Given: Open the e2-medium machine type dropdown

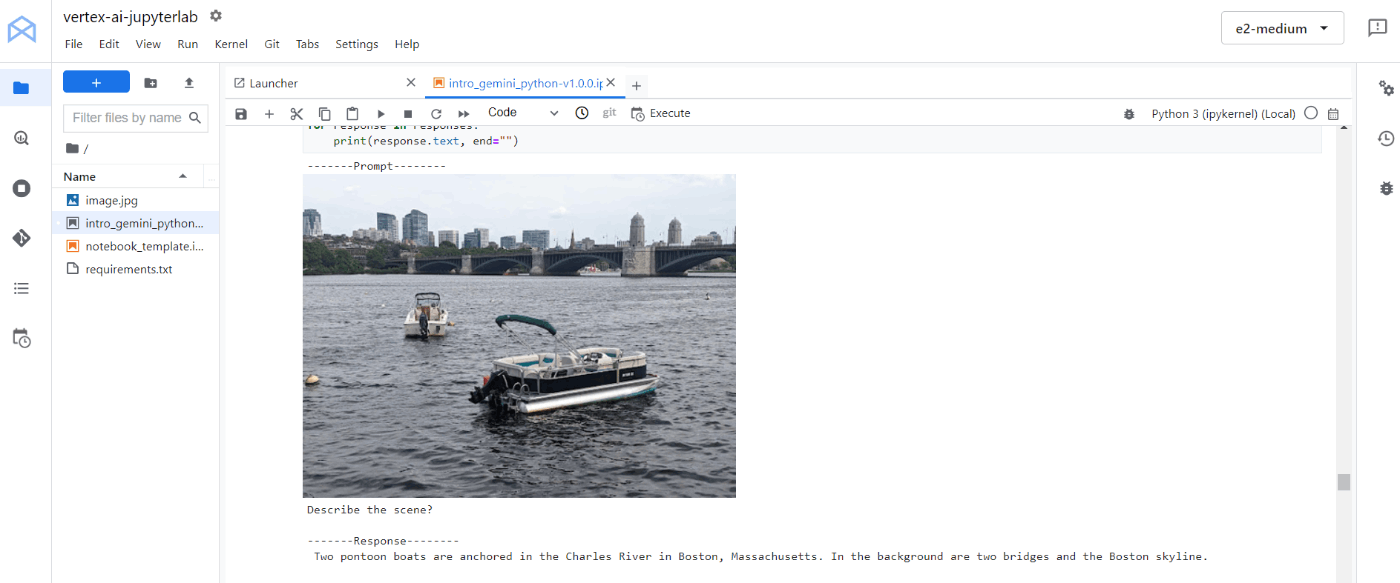Looking at the screenshot, I should (x=1282, y=28).
